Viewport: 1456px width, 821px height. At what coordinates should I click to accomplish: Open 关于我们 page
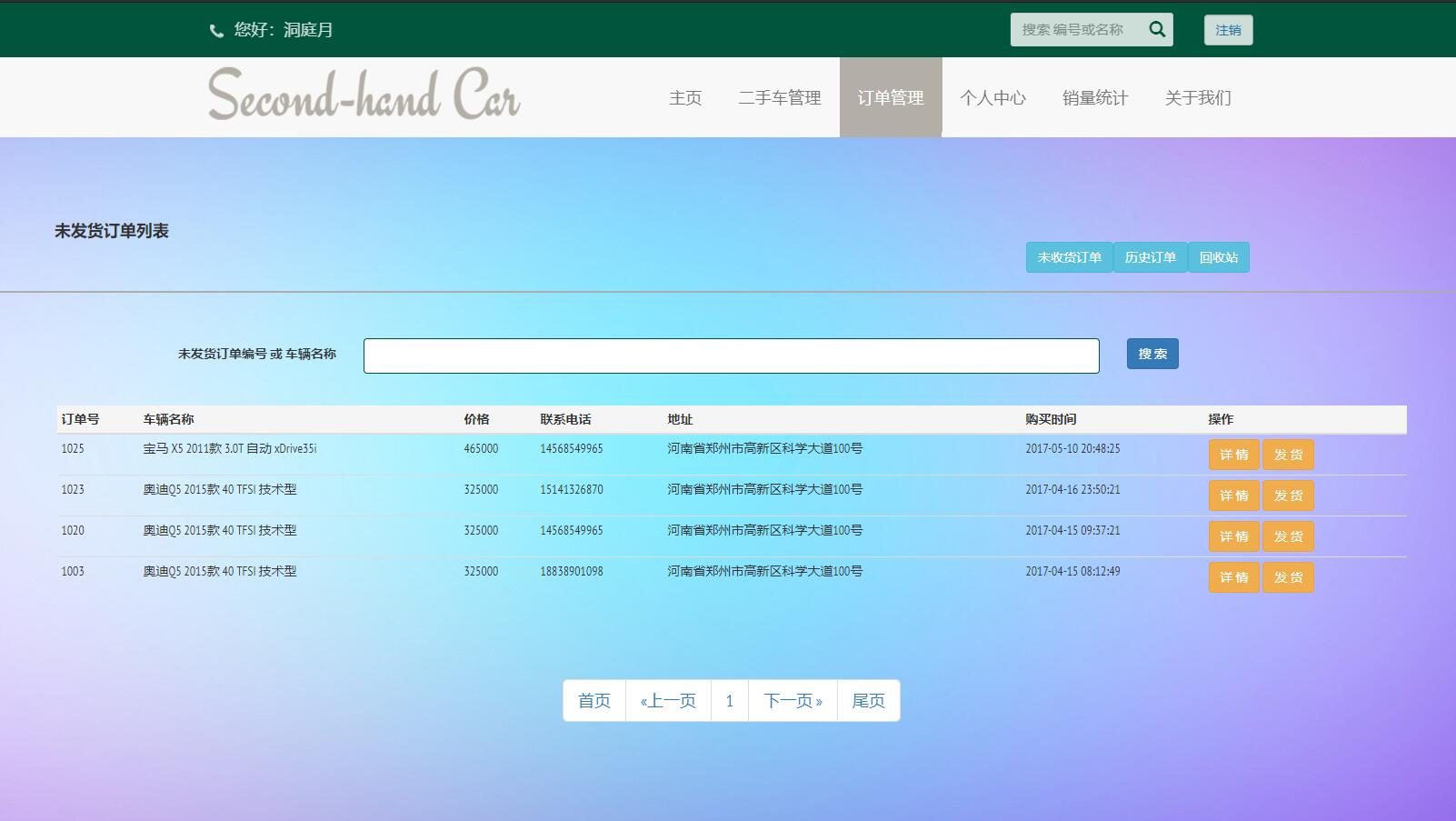coord(1197,97)
